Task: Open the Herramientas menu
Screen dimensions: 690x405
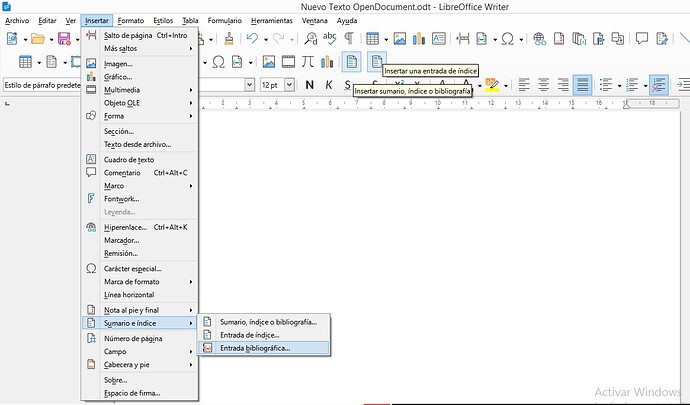Action: 272,21
